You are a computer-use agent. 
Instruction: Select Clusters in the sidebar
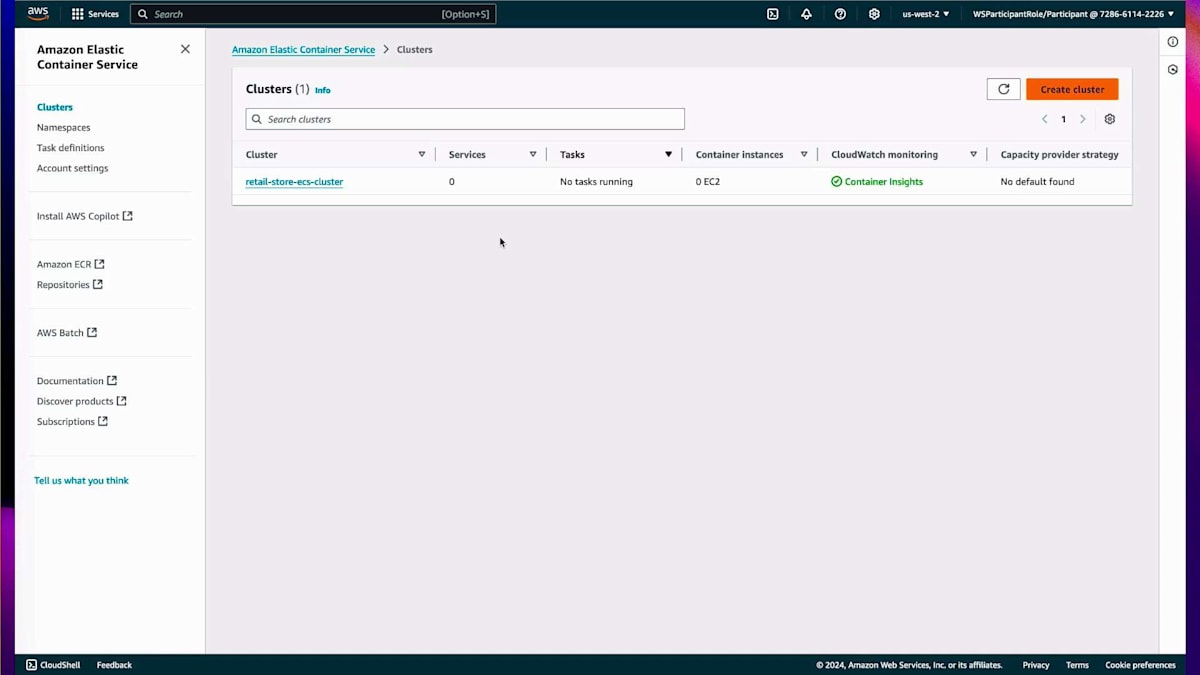click(55, 107)
